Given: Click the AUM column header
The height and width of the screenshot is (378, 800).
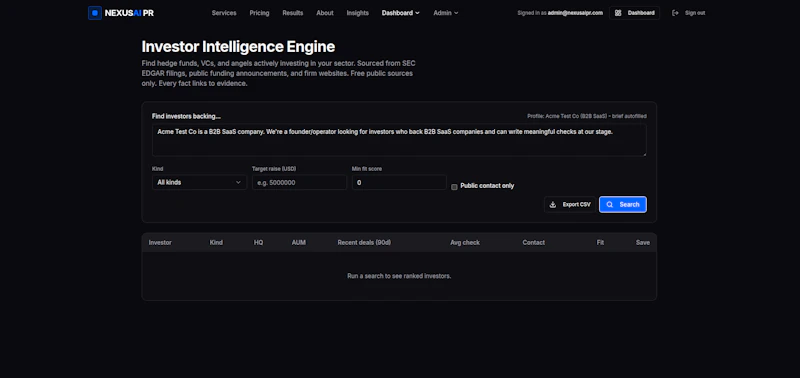Looking at the screenshot, I should coord(298,243).
